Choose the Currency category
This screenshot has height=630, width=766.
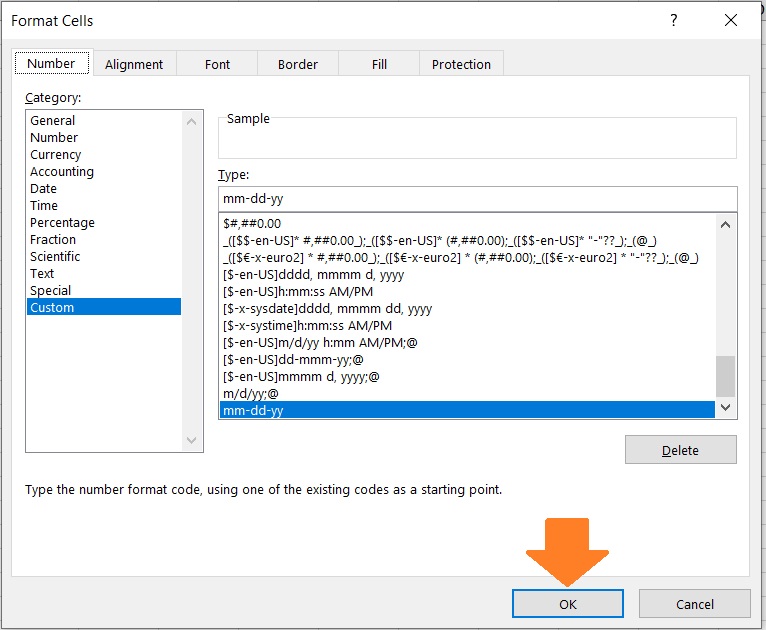click(x=56, y=155)
